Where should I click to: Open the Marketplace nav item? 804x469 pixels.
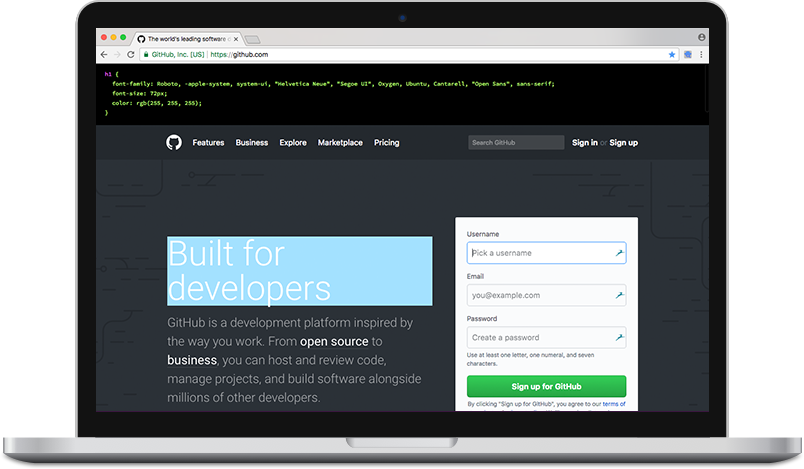(340, 142)
